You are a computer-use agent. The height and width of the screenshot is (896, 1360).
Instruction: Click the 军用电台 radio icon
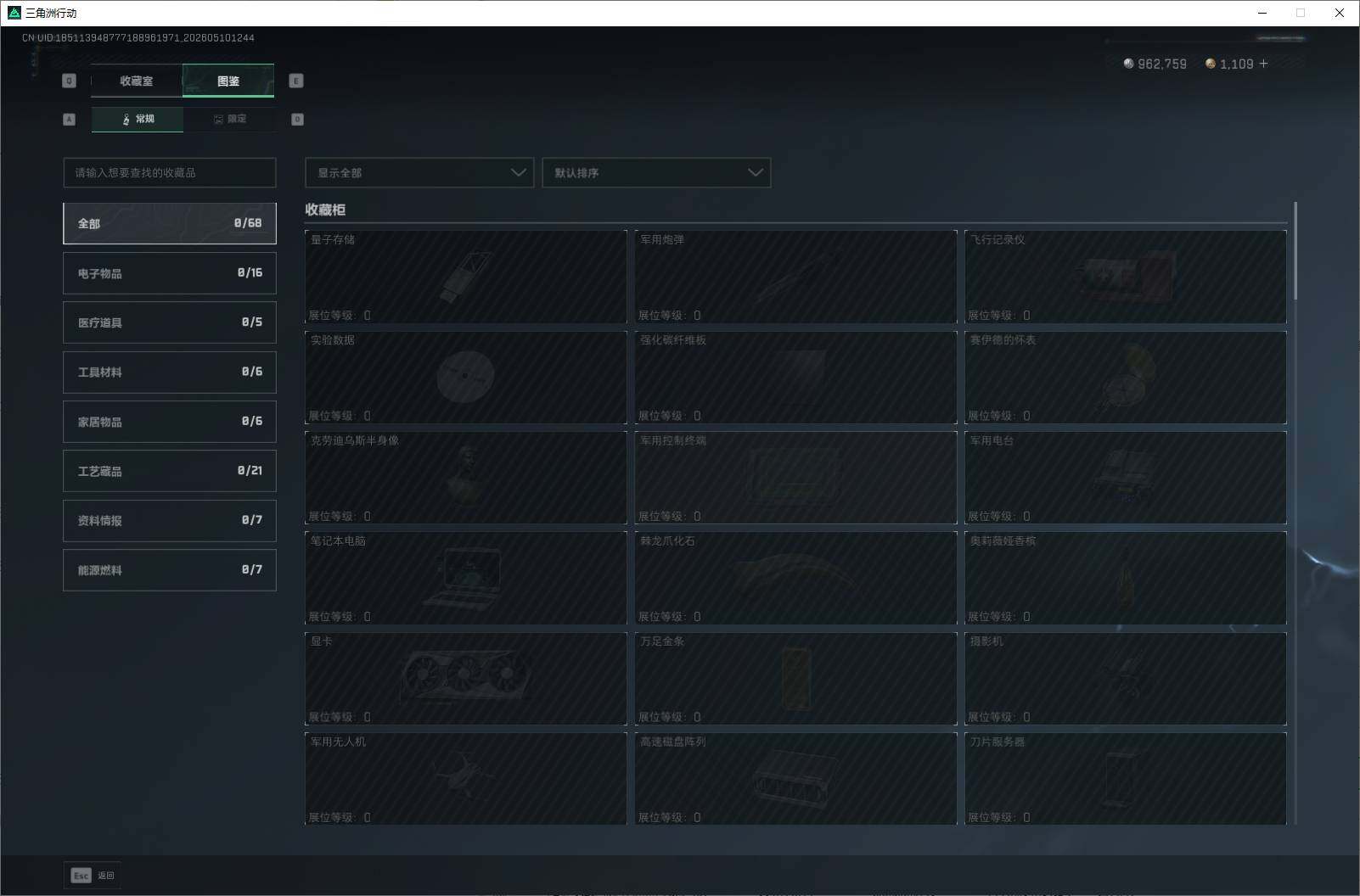(1124, 477)
